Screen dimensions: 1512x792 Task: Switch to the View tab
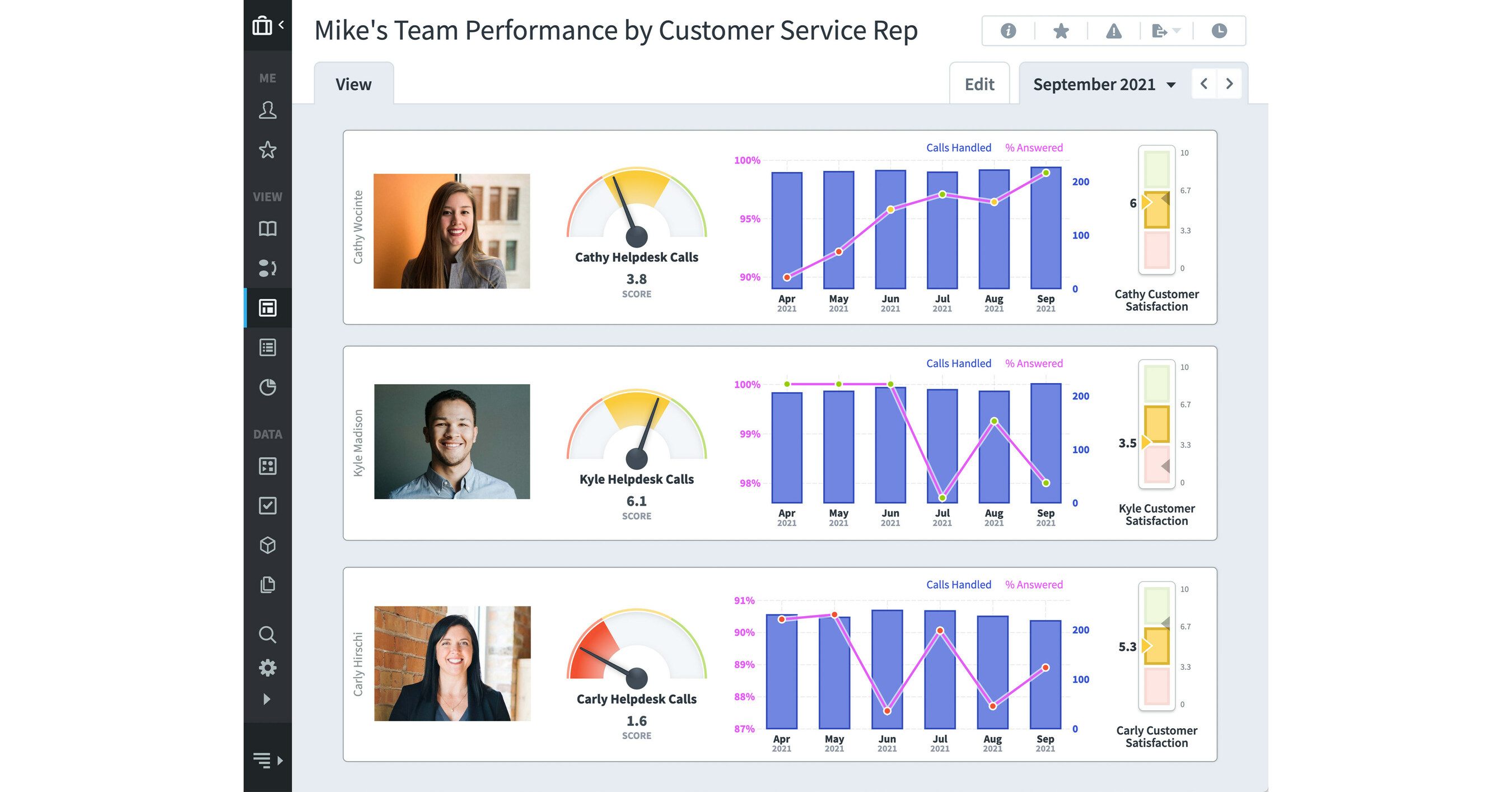[354, 84]
